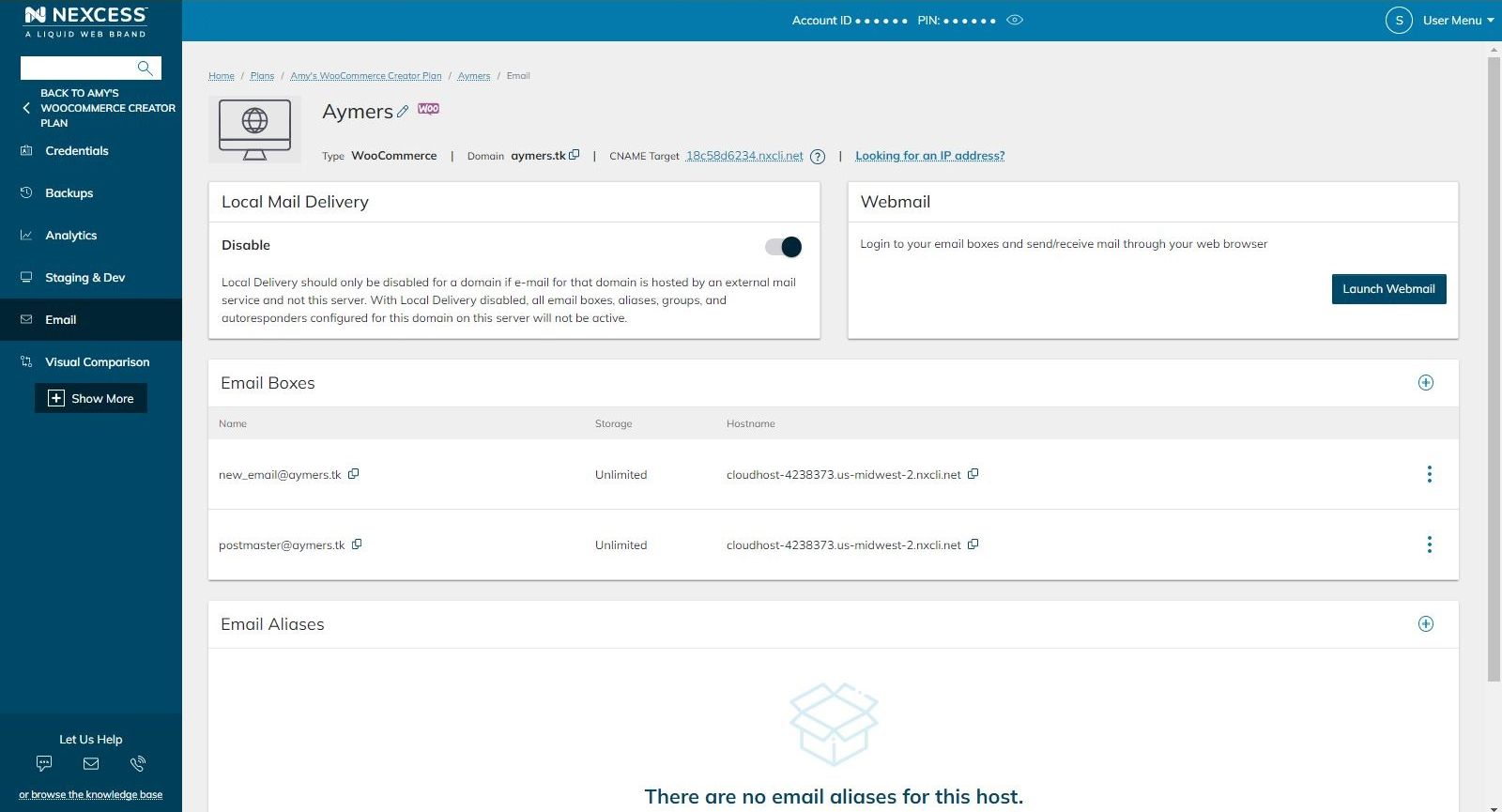Open phone support icon
The width and height of the screenshot is (1502, 812).
(138, 763)
